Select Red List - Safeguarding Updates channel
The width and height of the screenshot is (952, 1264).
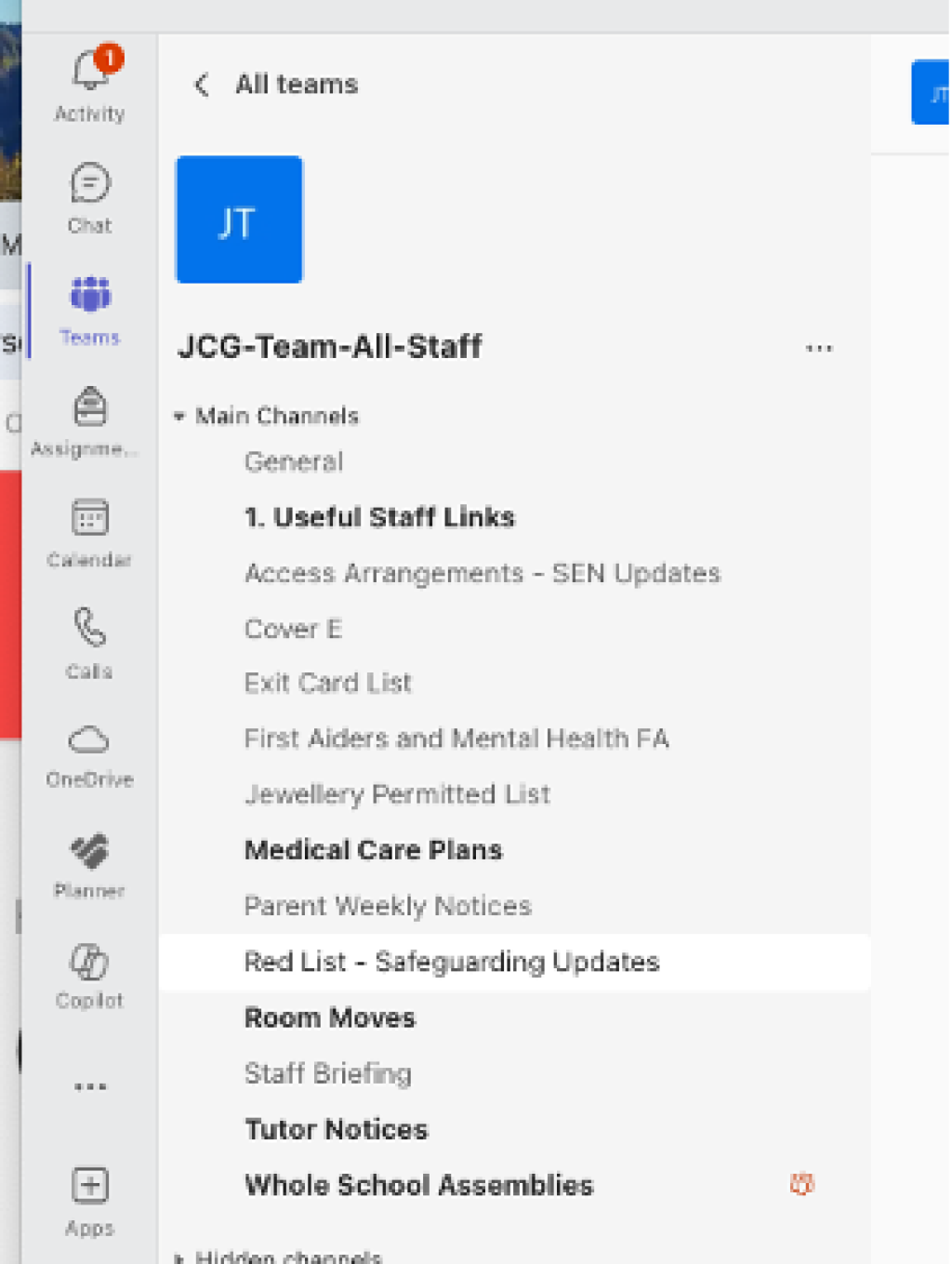(452, 962)
